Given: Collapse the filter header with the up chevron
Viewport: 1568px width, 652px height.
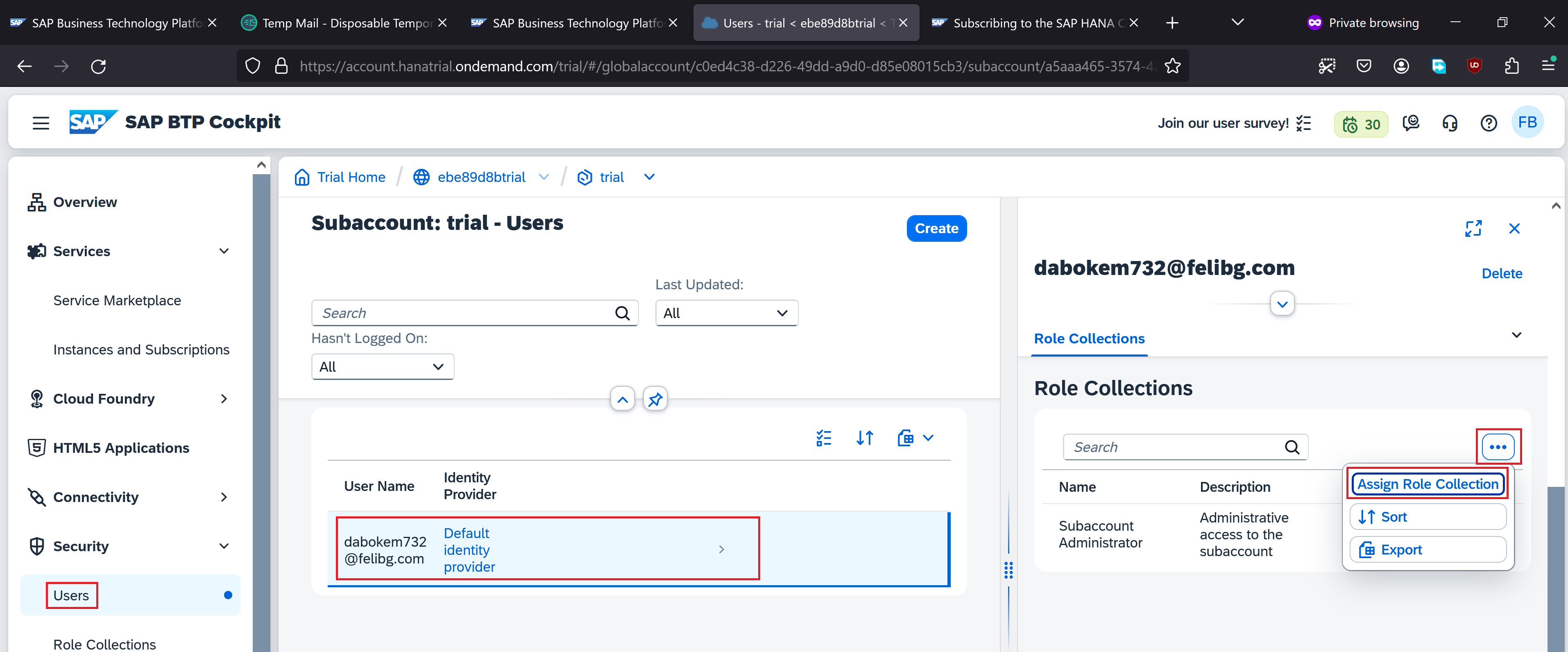Looking at the screenshot, I should tap(622, 400).
